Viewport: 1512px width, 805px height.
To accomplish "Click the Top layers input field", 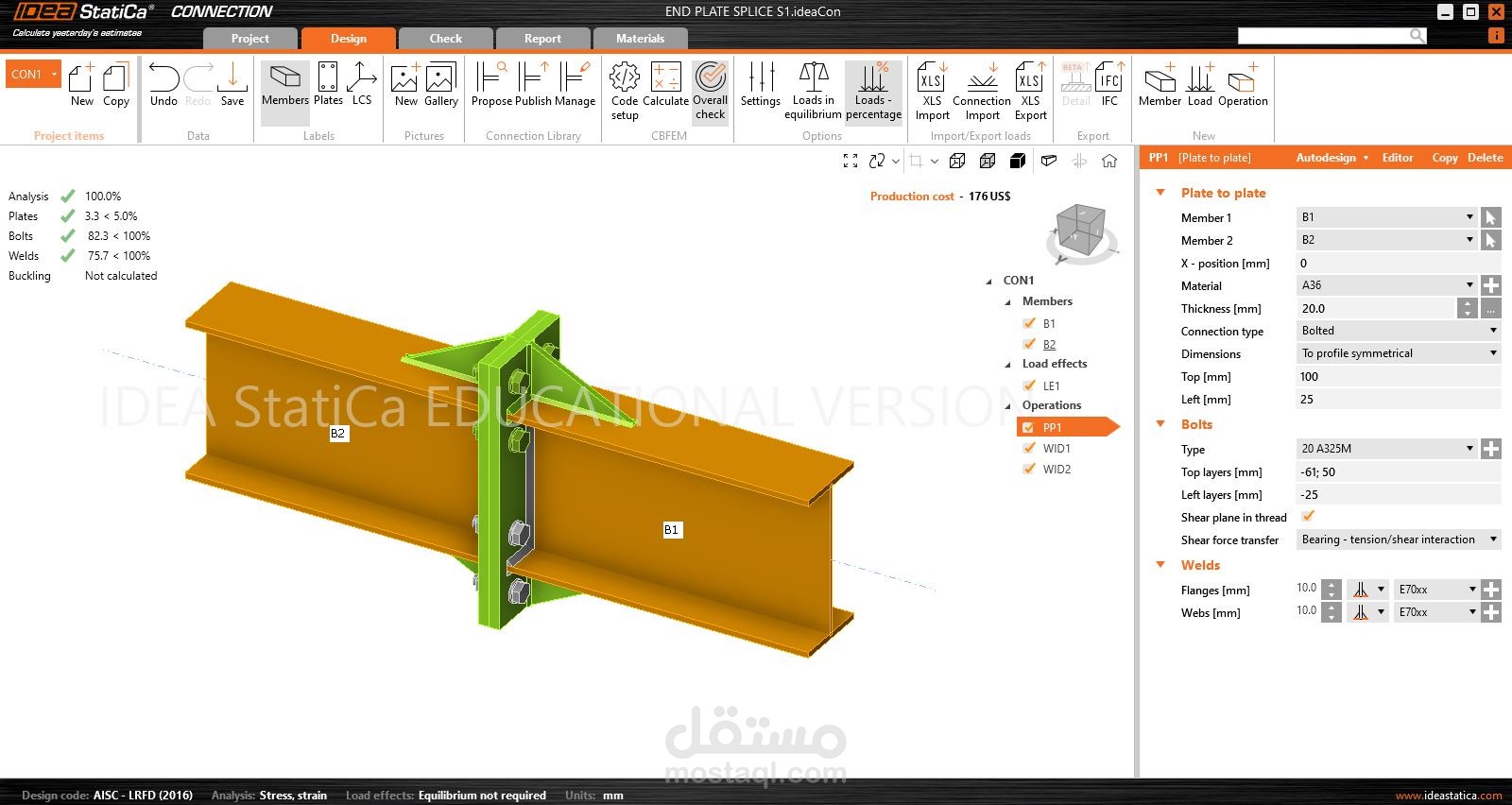I will [1399, 472].
